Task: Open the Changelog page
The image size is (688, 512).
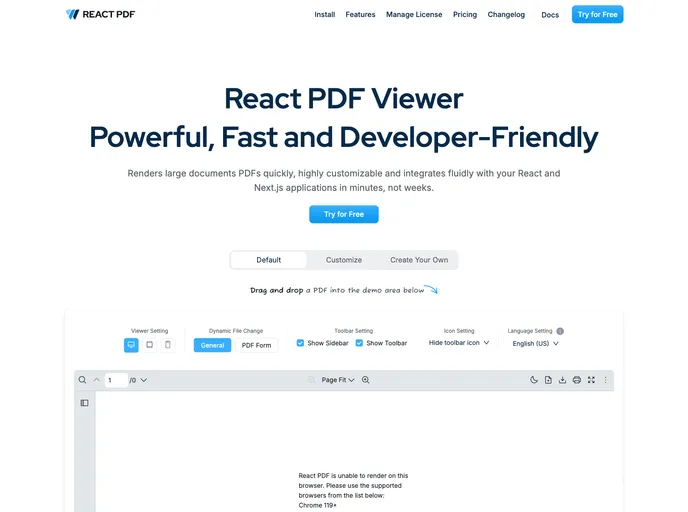Action: tap(506, 14)
